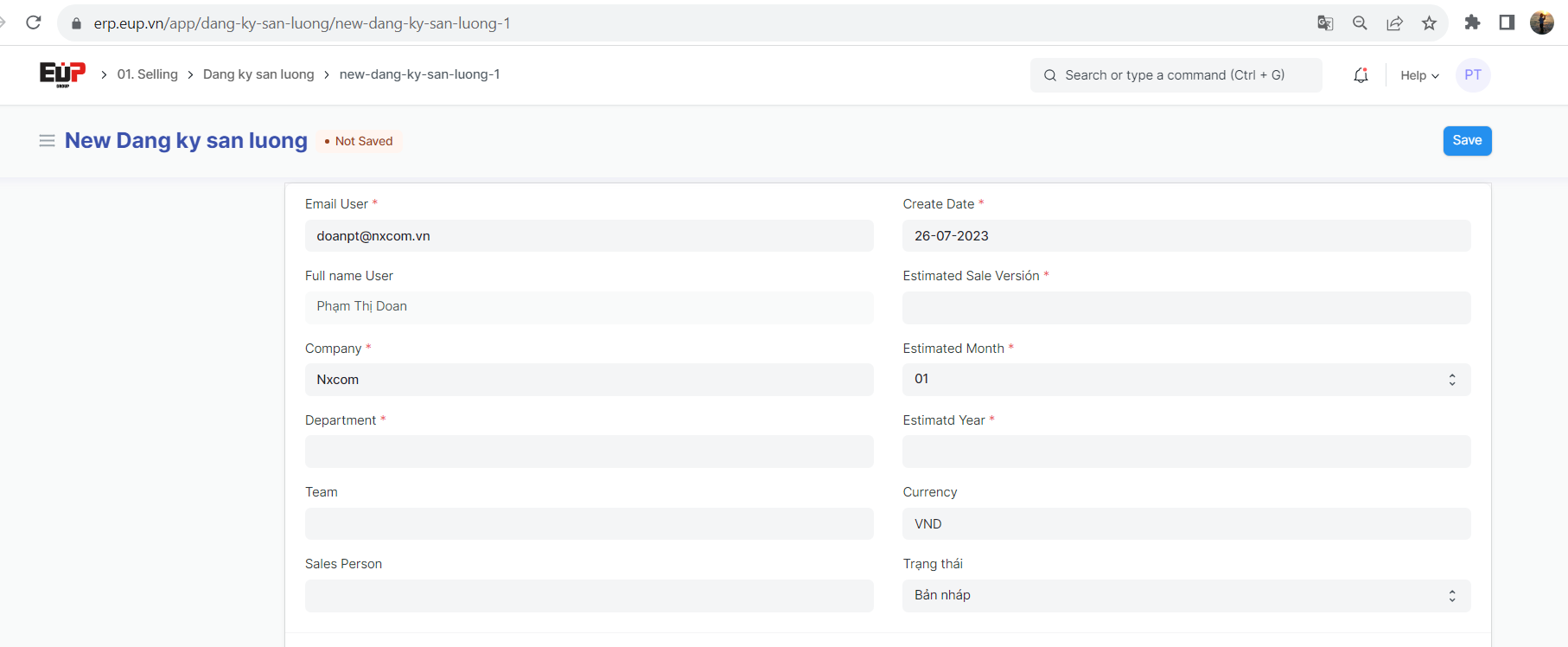This screenshot has width=1568, height=647.
Task: Bookmark this page with star icon
Action: 1429,23
